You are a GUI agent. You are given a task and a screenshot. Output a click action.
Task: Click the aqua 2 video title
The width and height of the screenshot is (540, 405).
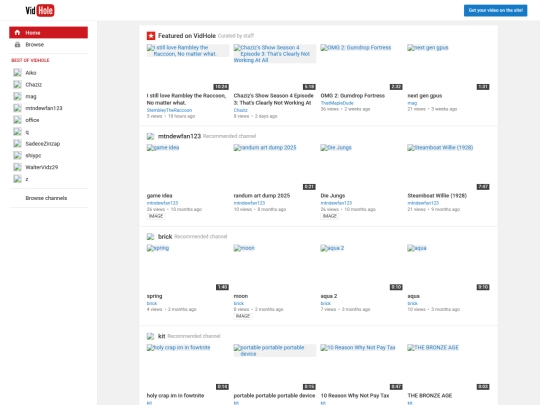pos(329,296)
